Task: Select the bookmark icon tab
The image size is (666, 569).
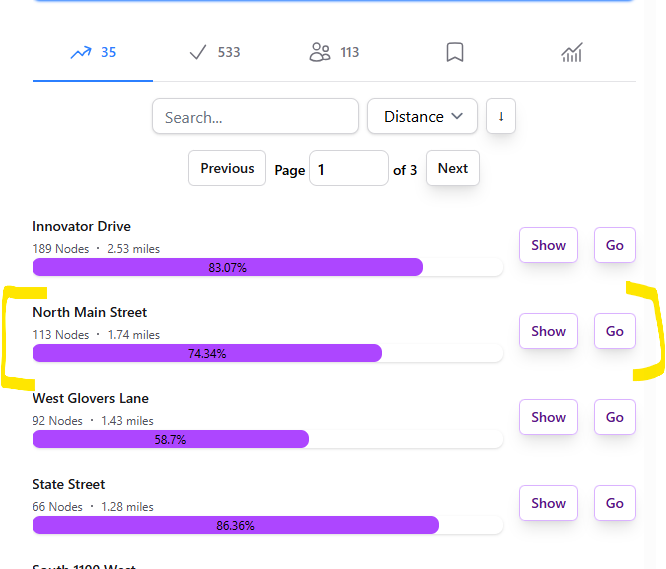Action: pos(455,53)
